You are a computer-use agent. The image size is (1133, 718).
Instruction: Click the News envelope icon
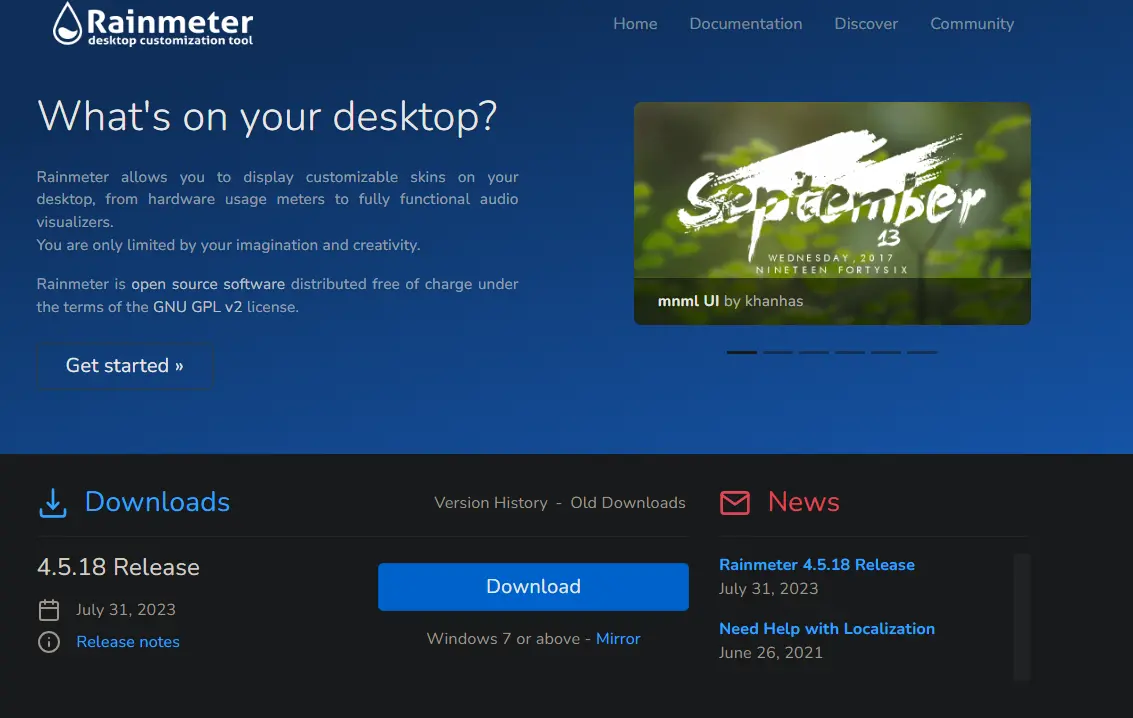[735, 503]
